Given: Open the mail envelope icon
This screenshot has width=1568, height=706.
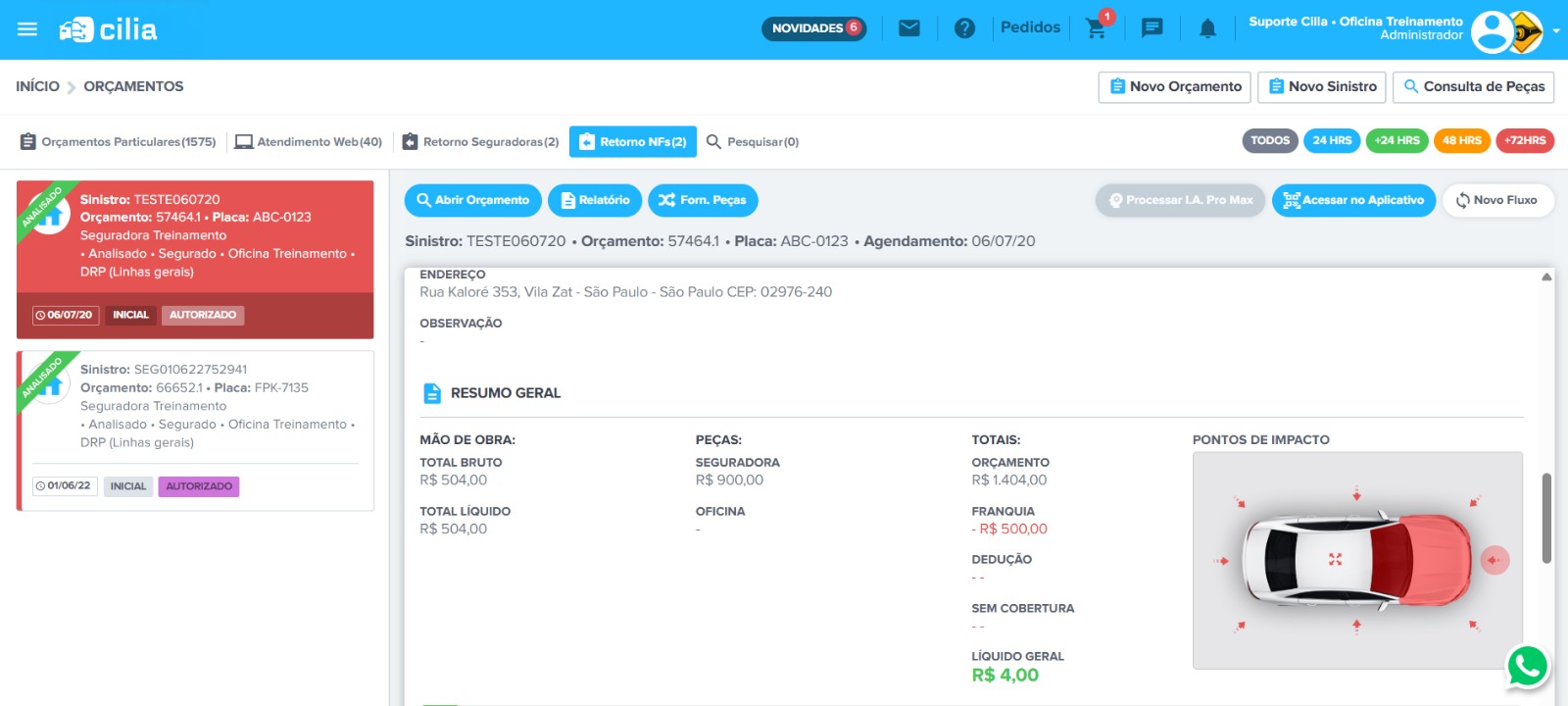Looking at the screenshot, I should coord(909,28).
